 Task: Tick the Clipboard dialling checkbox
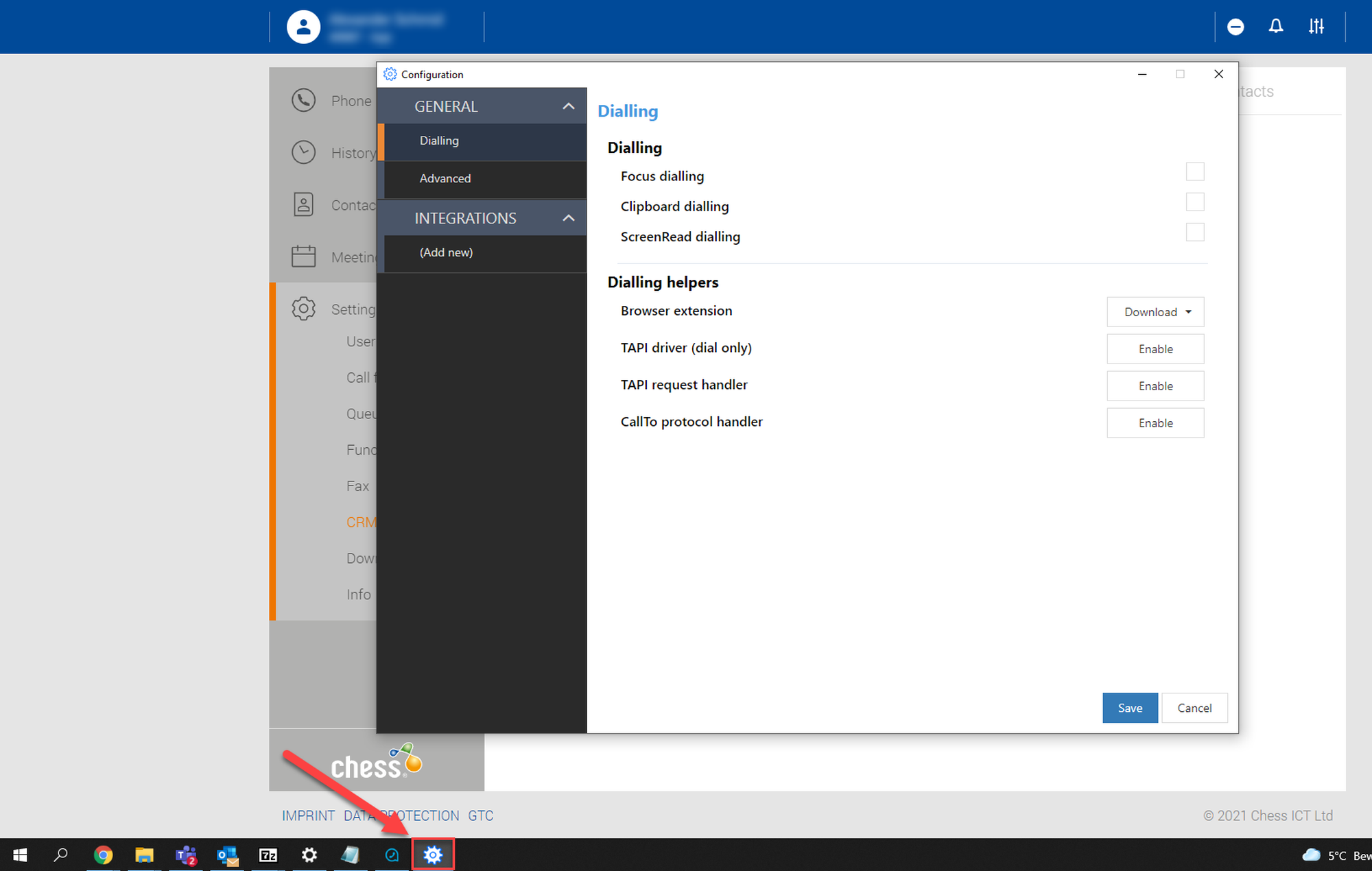1194,202
